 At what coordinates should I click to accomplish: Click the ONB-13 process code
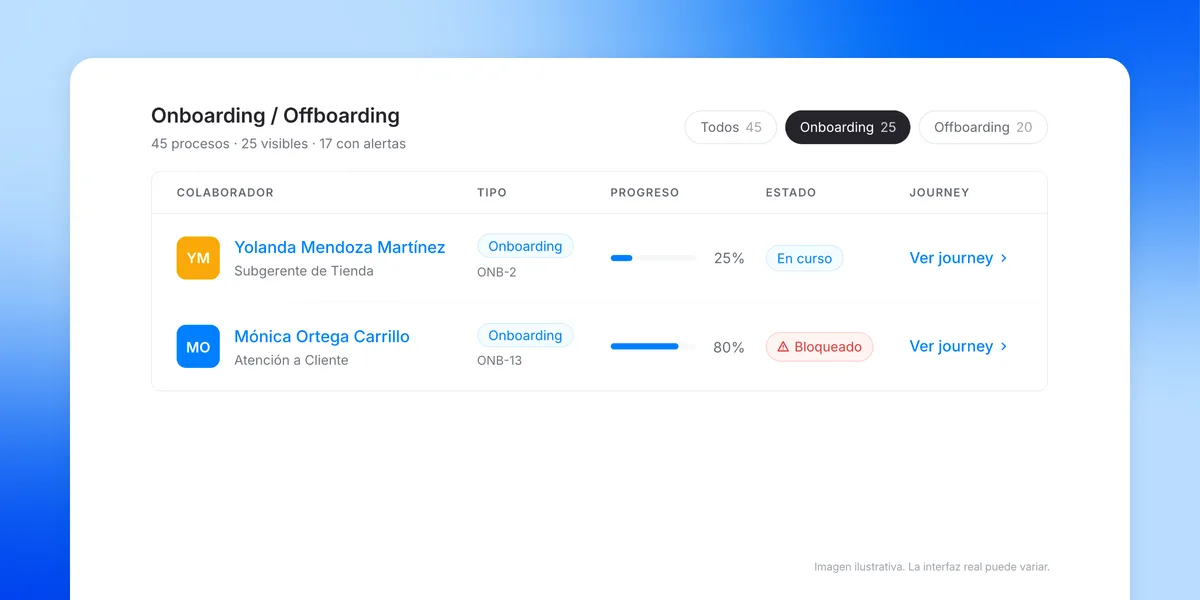click(x=500, y=360)
